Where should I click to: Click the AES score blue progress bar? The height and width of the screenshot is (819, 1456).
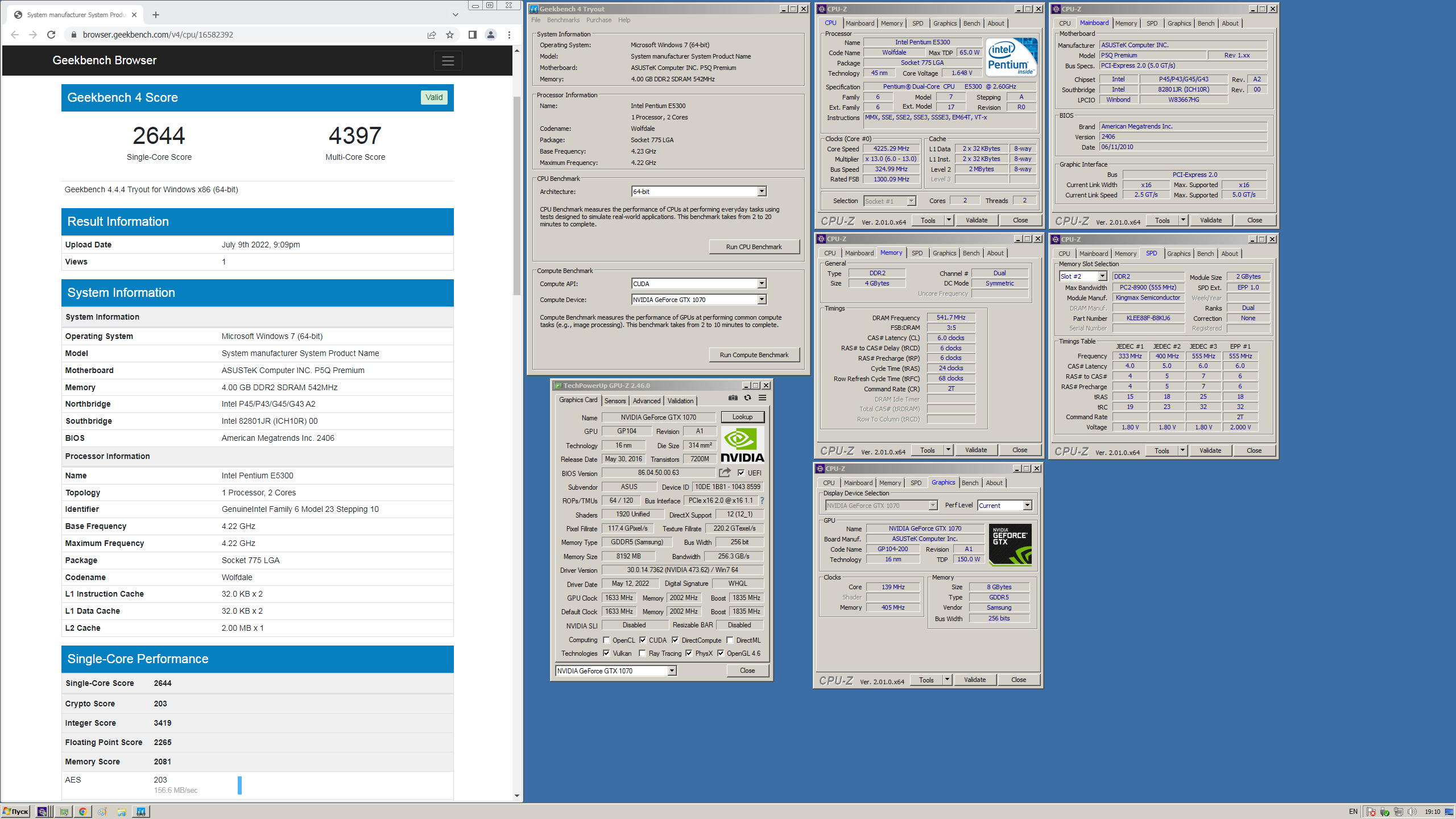pyautogui.click(x=239, y=785)
